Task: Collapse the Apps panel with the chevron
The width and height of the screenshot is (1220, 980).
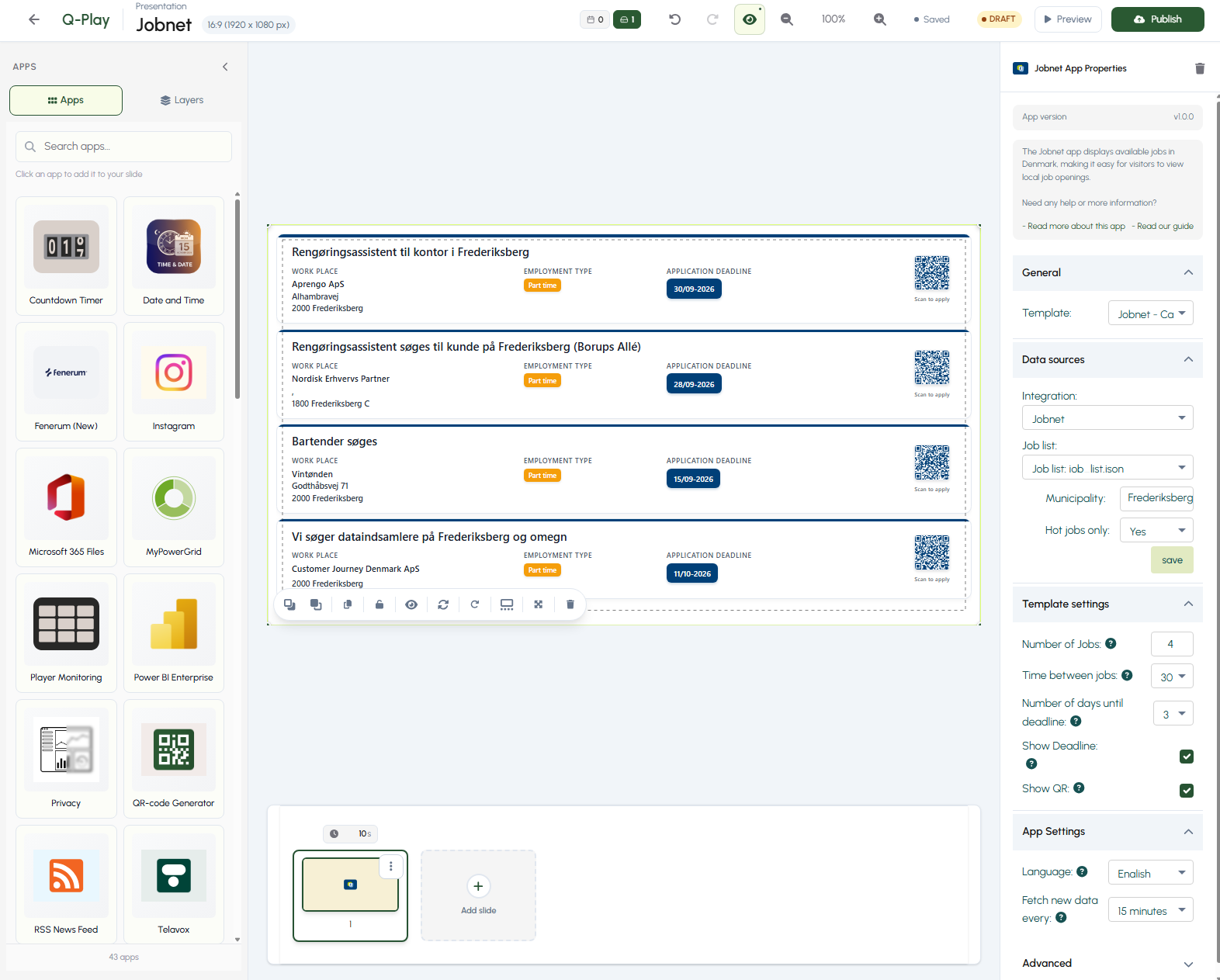Action: (x=225, y=67)
